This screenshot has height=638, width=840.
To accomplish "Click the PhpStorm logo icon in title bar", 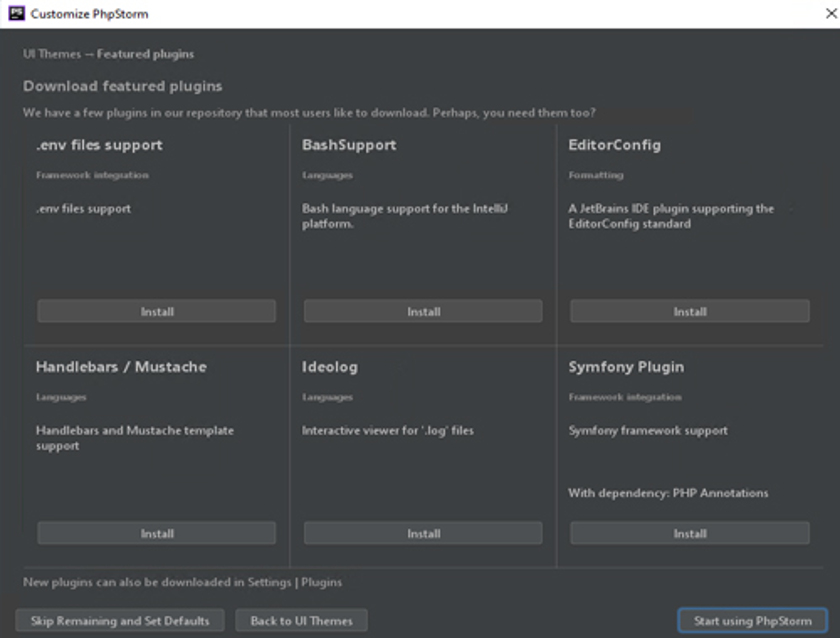I will click(x=17, y=13).
